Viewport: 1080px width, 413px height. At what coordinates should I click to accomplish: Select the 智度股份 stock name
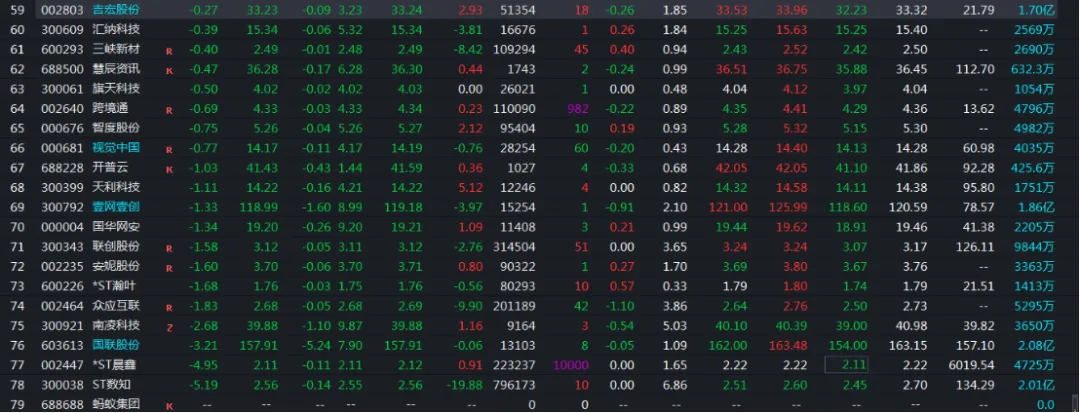(x=116, y=128)
